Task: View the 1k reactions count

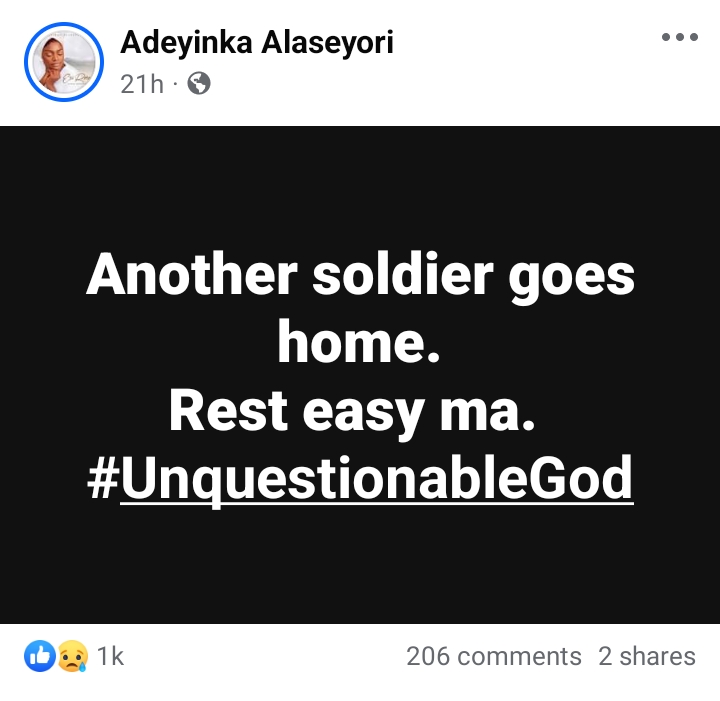Action: tap(111, 656)
